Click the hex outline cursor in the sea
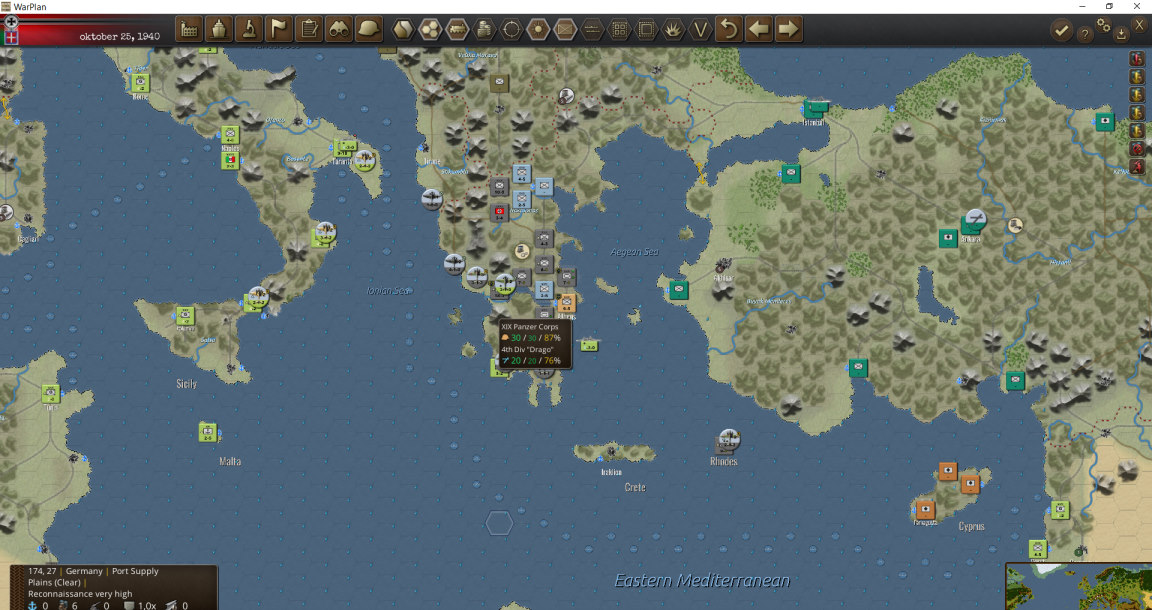Viewport: 1152px width, 610px height. click(x=500, y=523)
